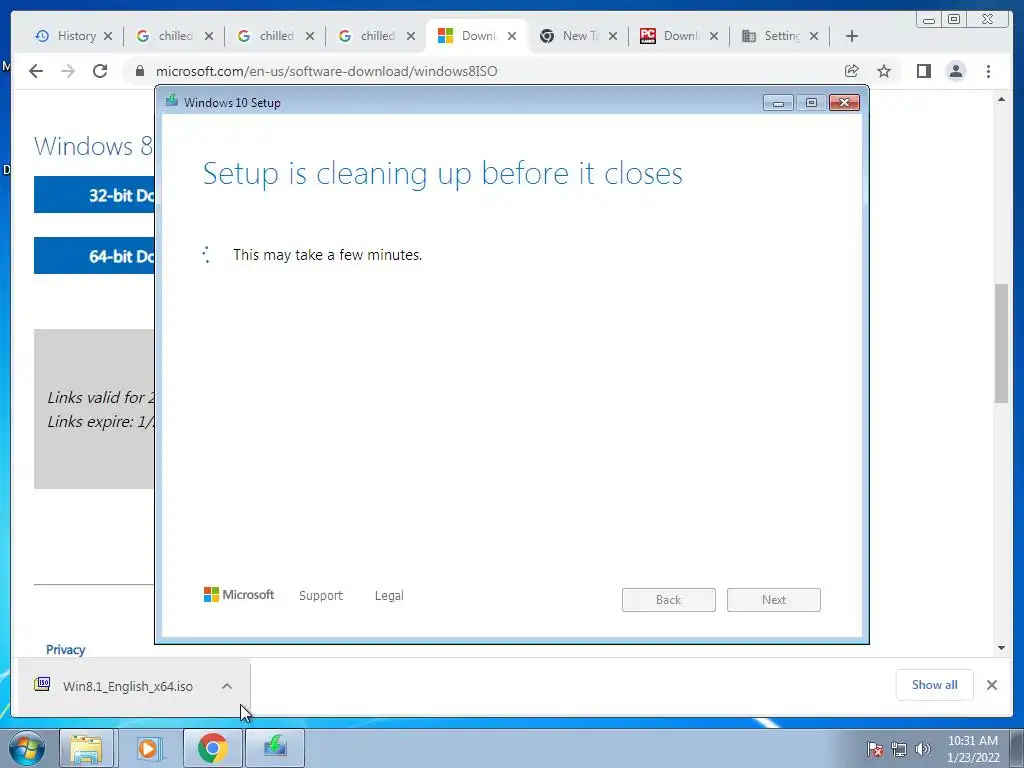
Task: Close the downloads bar
Action: [x=991, y=684]
